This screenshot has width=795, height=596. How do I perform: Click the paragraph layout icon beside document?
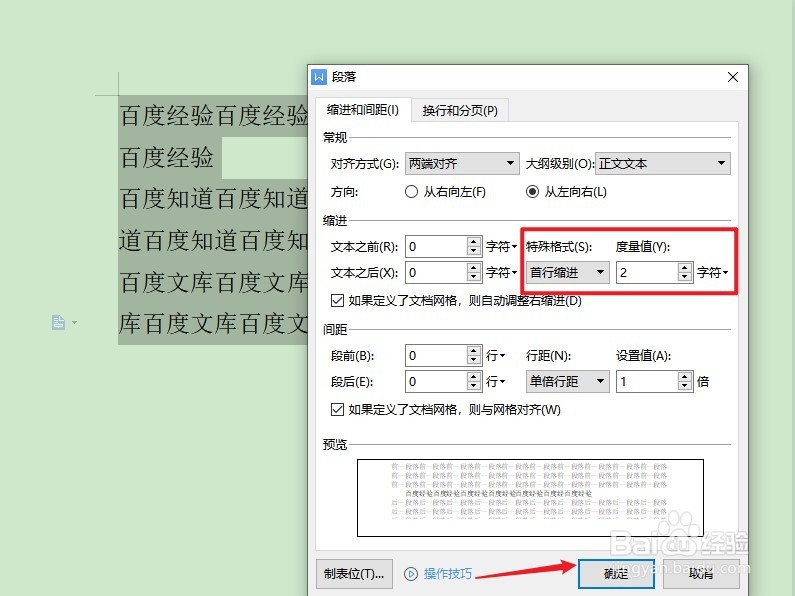(59, 322)
